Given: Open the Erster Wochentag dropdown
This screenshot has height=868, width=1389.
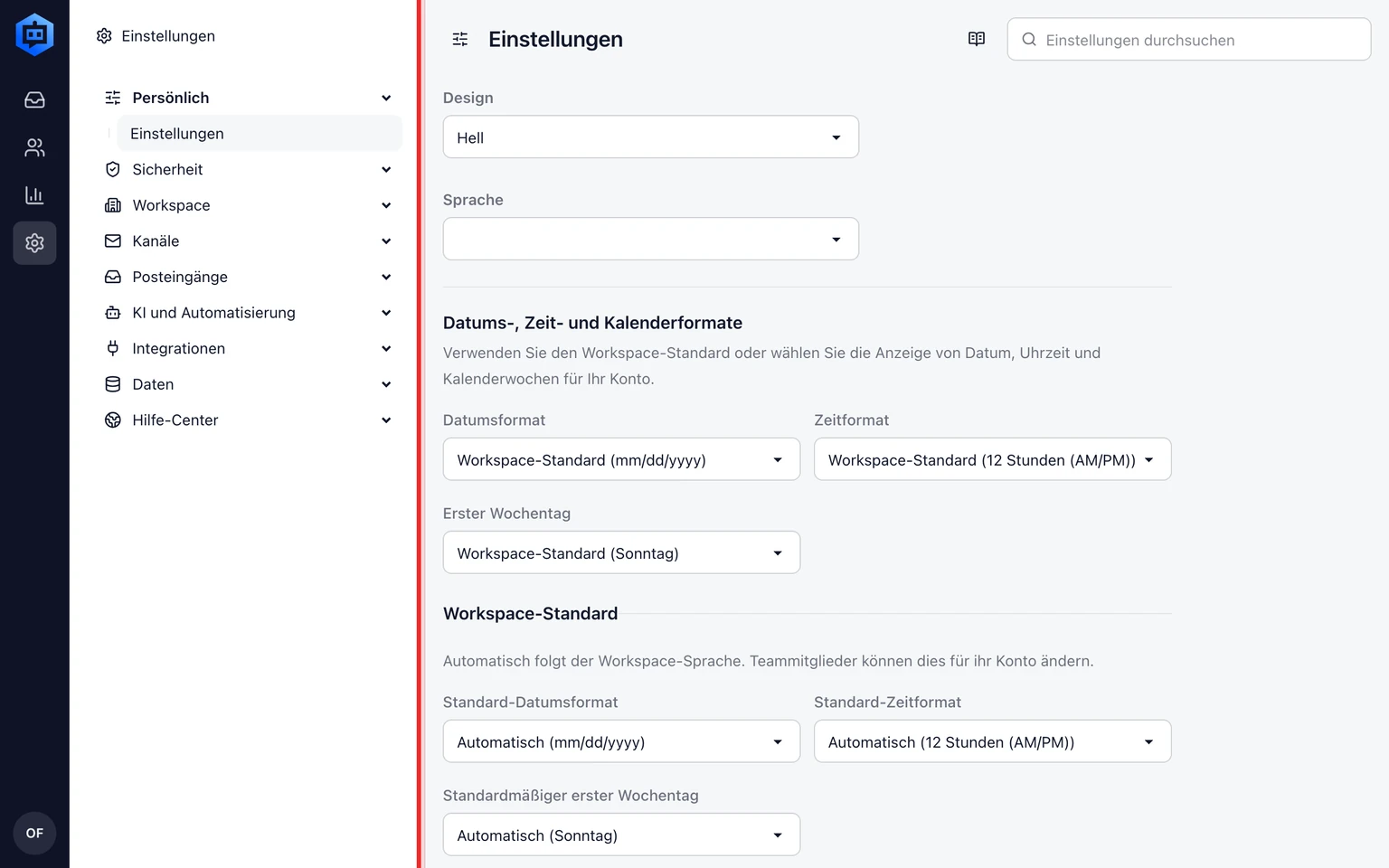Looking at the screenshot, I should coord(621,552).
